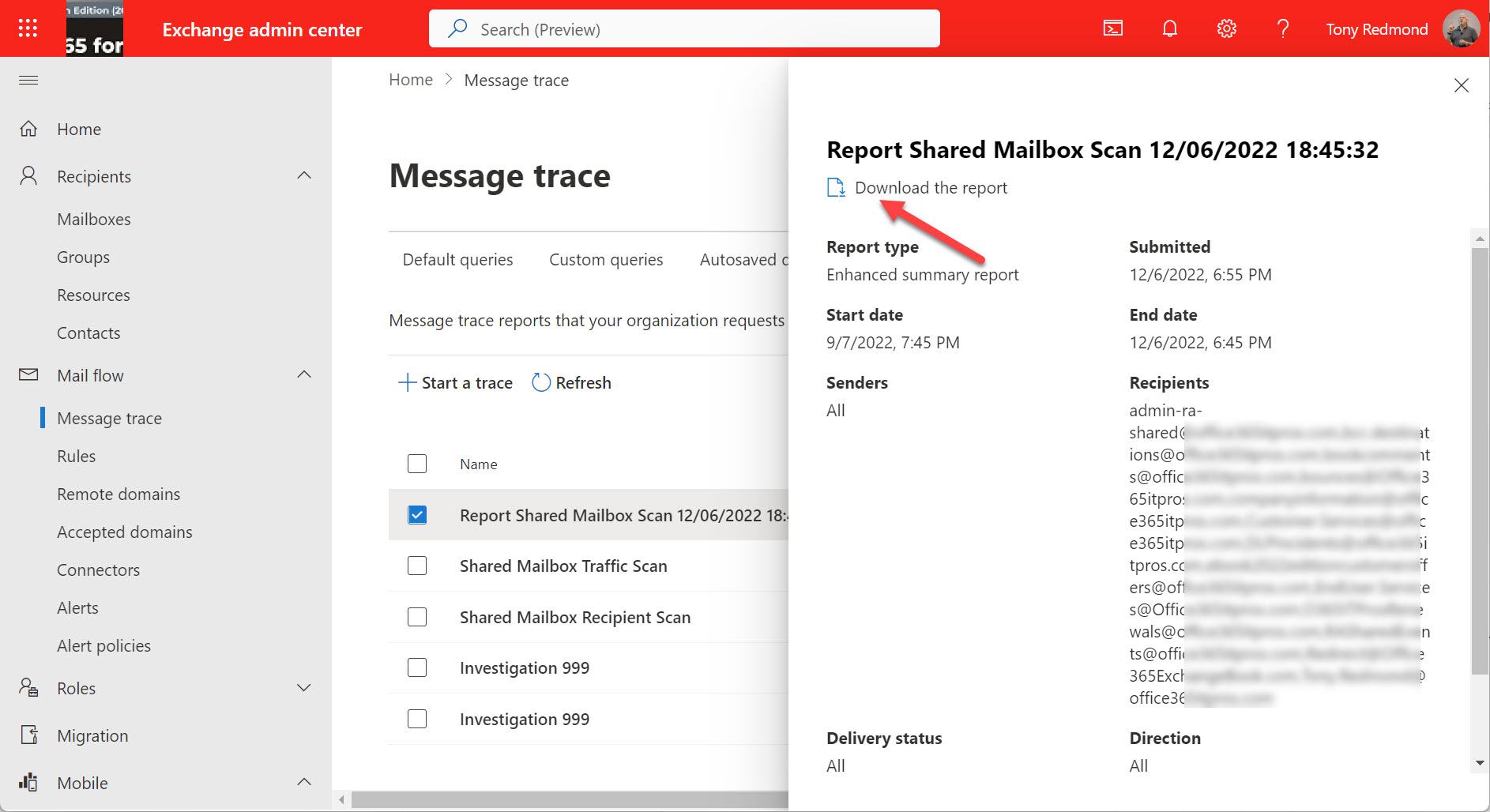1490x812 pixels.
Task: Open Accepted domains in sidebar
Action: (125, 532)
